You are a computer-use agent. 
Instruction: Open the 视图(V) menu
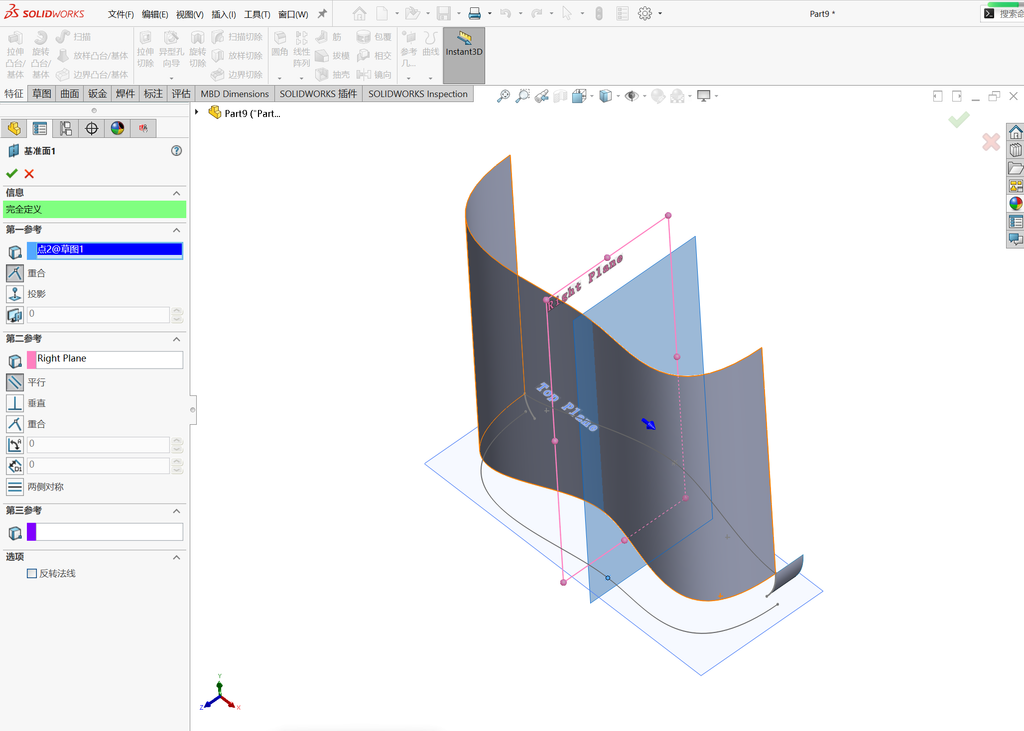[189, 14]
